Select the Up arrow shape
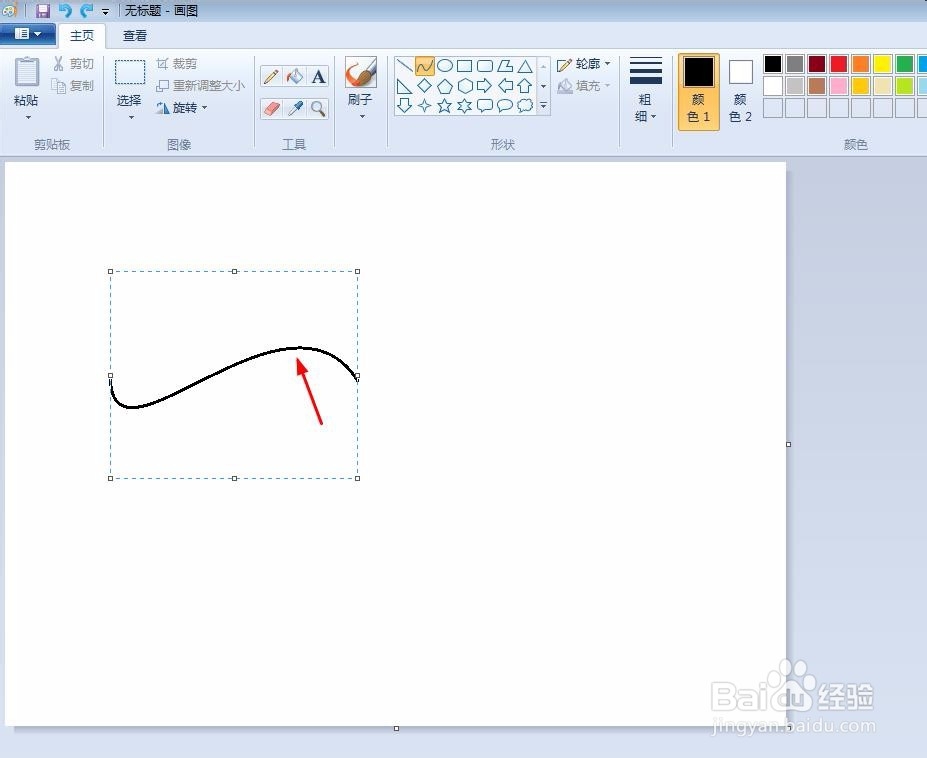The image size is (927, 758). (x=525, y=86)
